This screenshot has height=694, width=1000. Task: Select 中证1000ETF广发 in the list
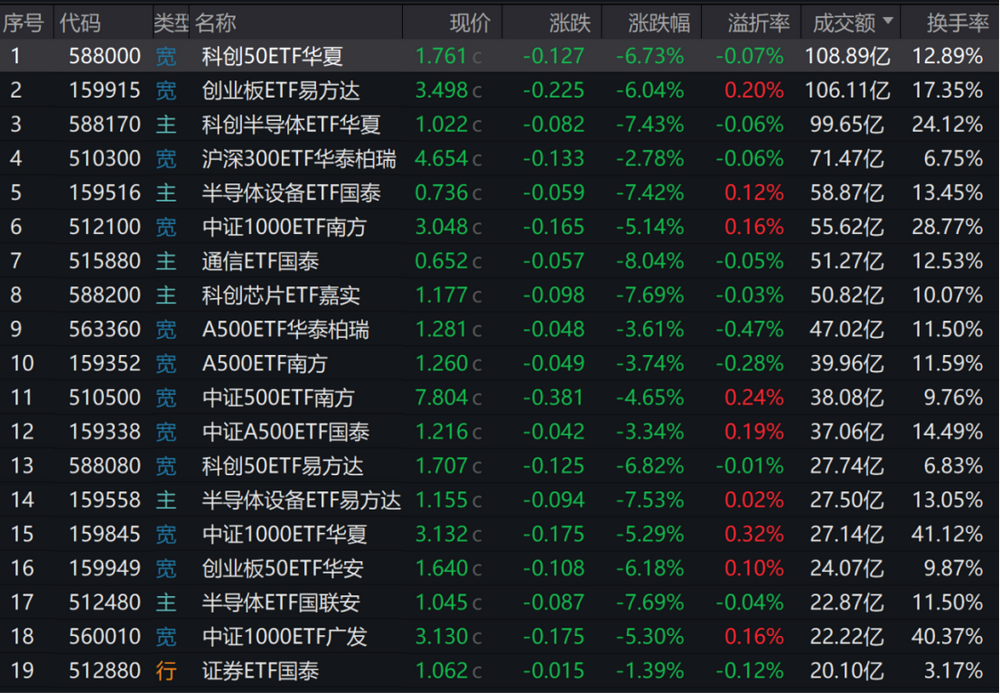tap(284, 637)
